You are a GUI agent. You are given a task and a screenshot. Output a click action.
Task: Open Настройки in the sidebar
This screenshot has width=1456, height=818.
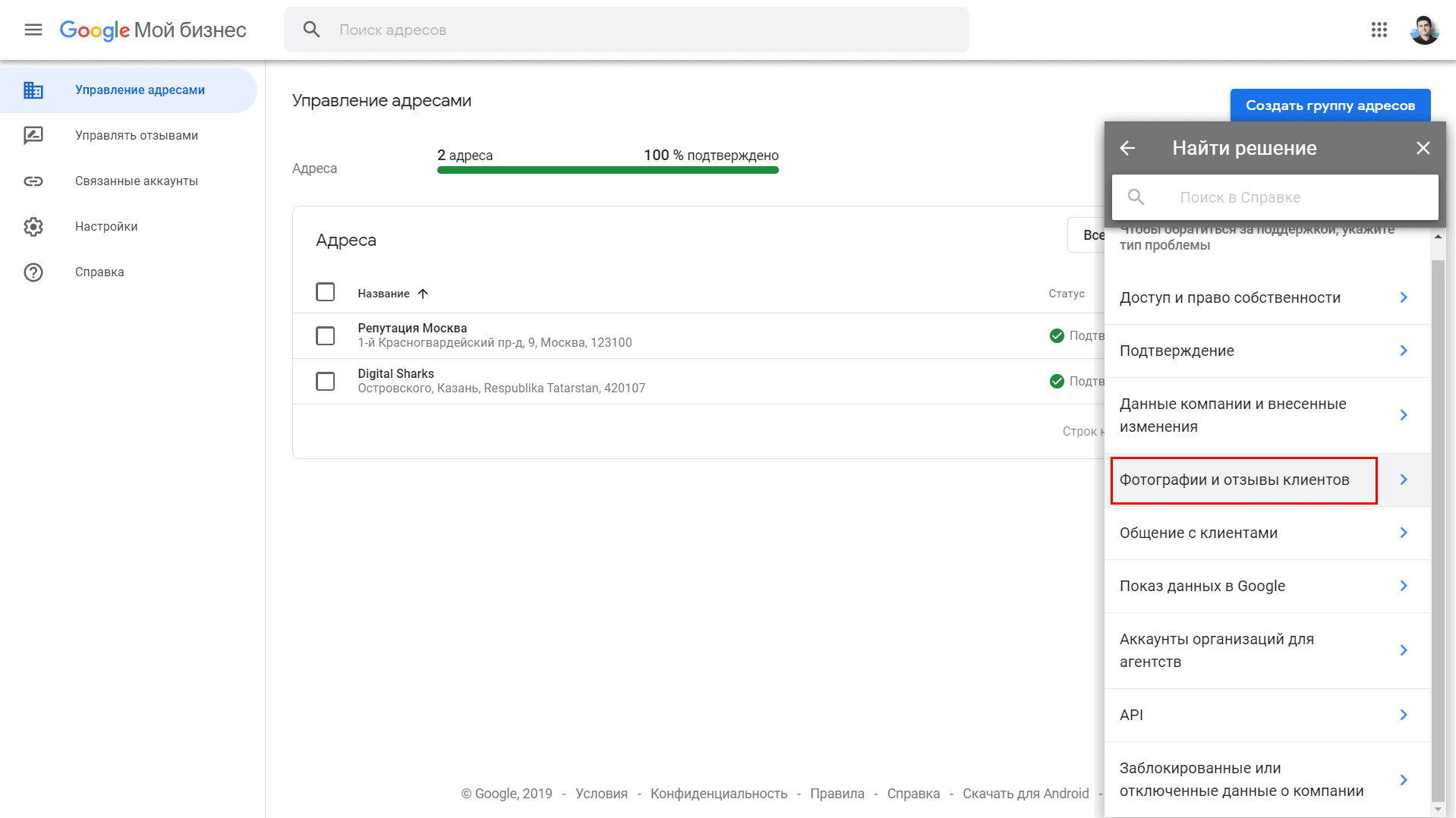tap(128, 227)
